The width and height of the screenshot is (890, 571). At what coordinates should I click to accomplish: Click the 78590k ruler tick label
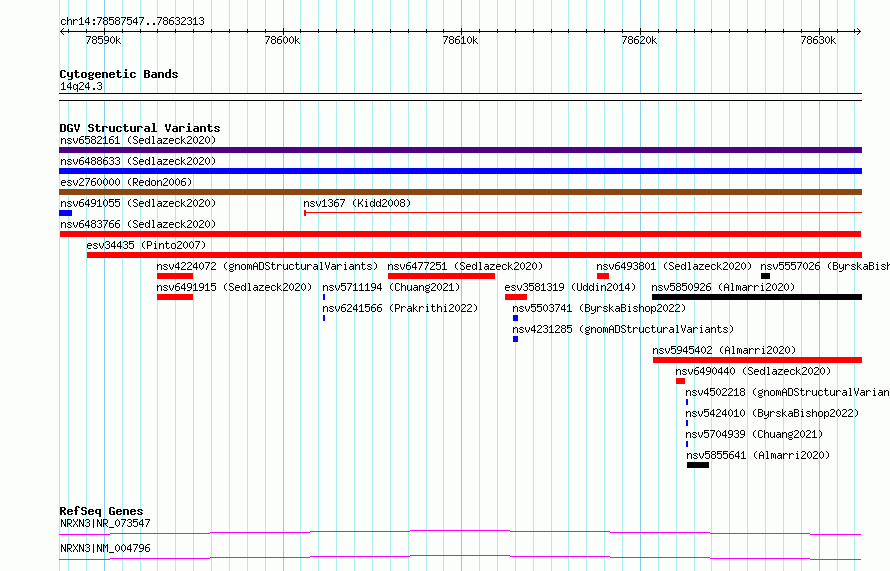tap(103, 40)
